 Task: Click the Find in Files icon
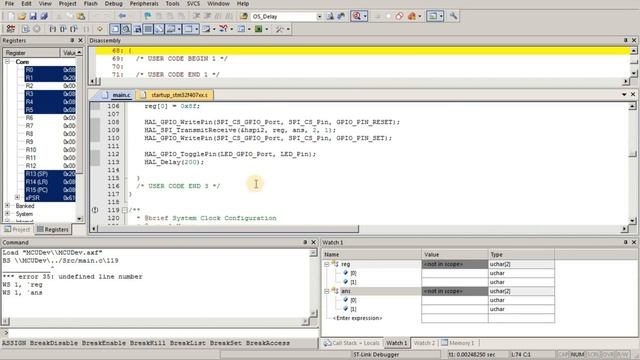tap(244, 16)
